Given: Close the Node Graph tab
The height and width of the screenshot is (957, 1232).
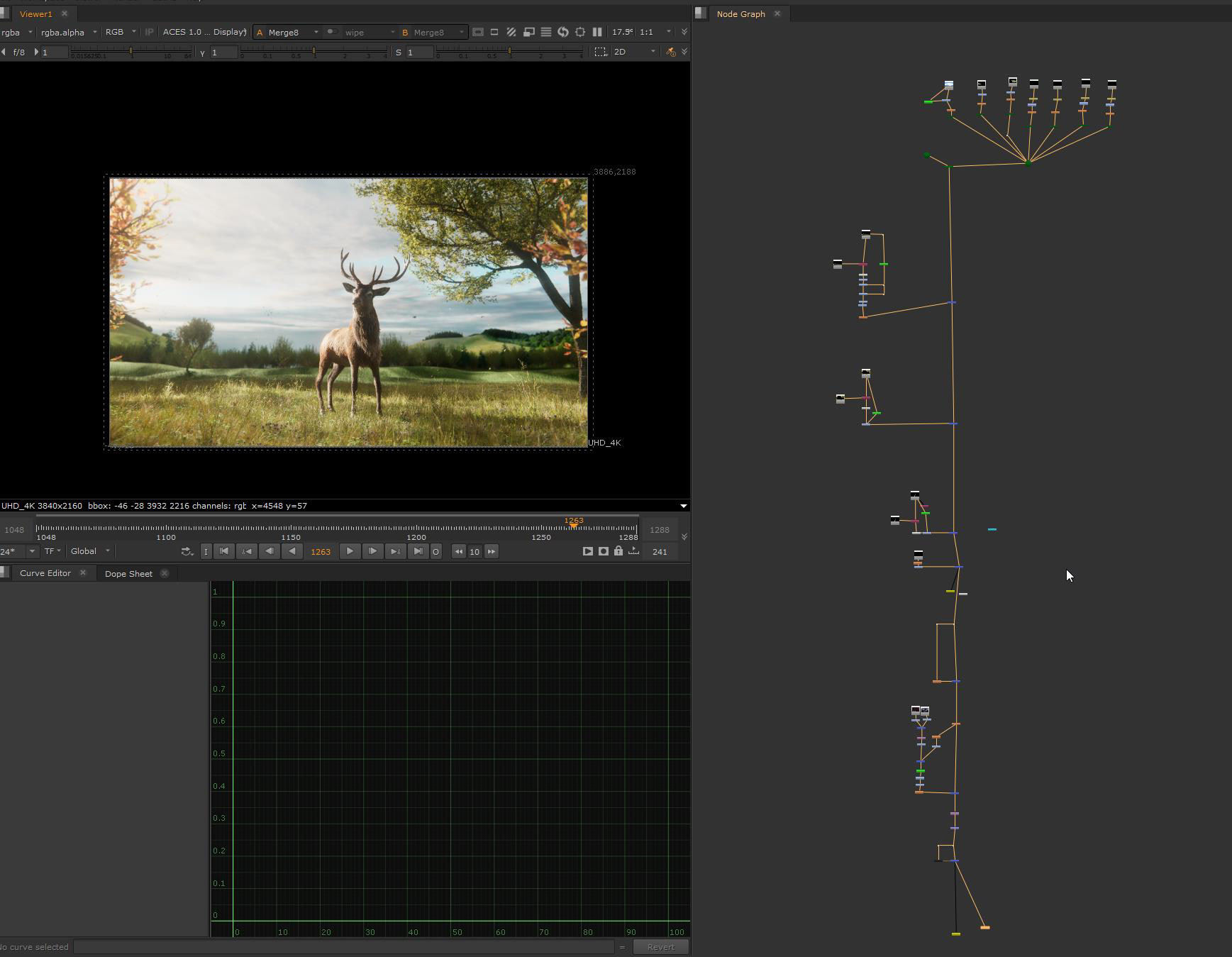Looking at the screenshot, I should tap(777, 13).
